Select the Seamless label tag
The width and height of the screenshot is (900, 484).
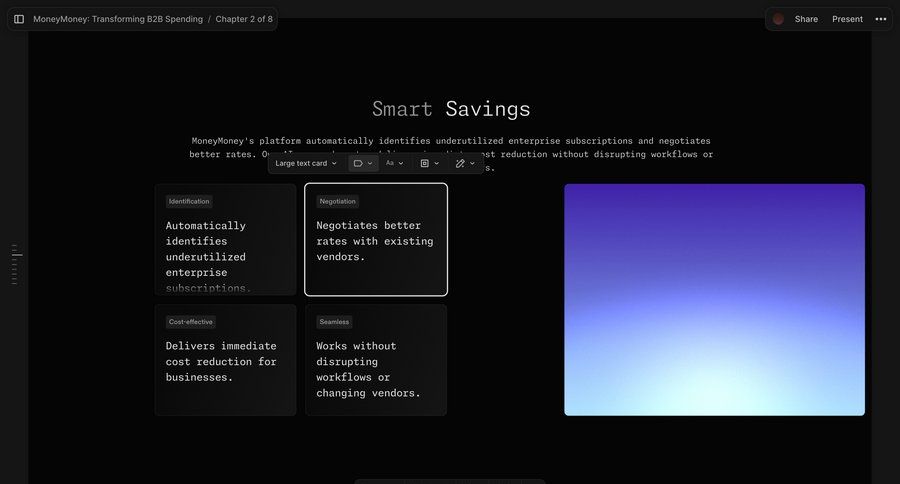[x=334, y=322]
